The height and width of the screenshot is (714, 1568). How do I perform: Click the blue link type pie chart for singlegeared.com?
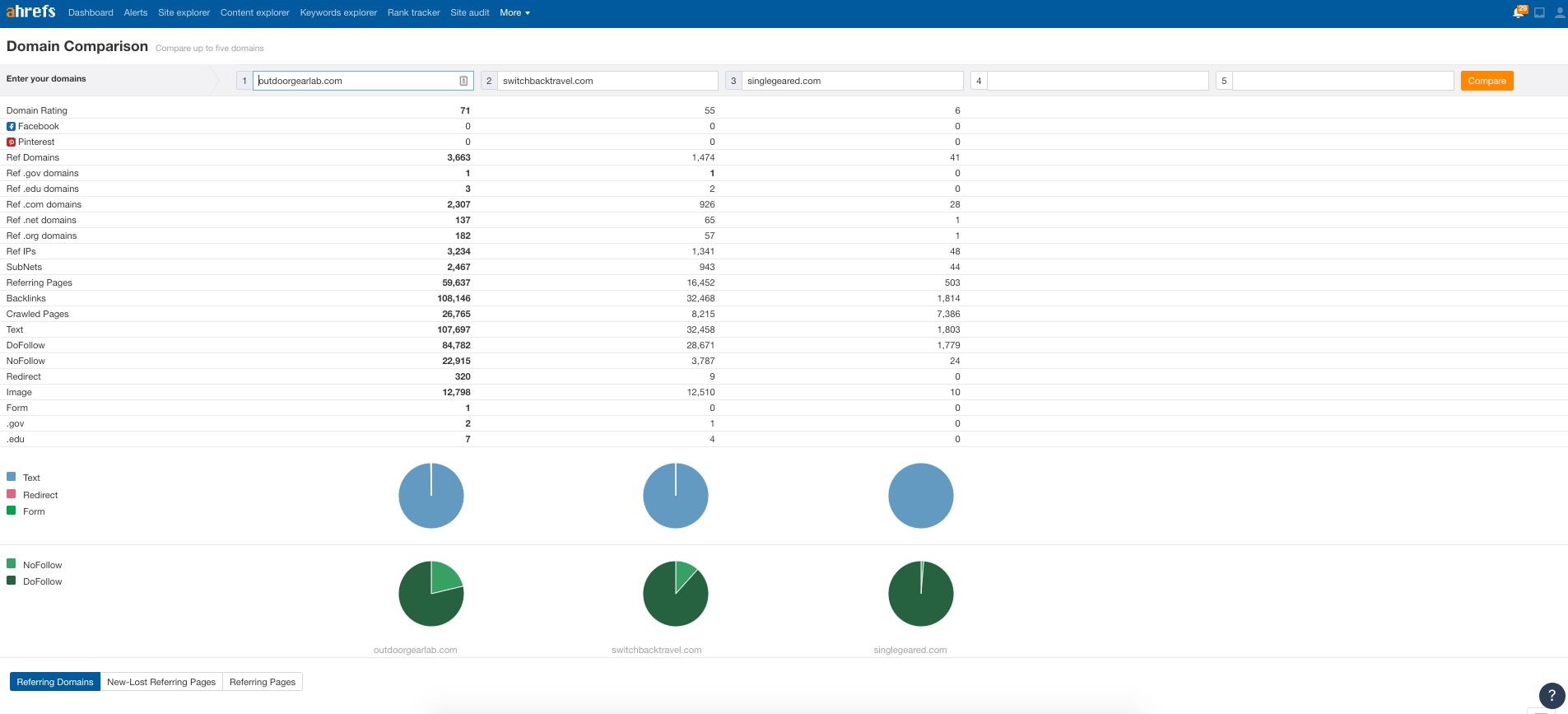click(921, 496)
